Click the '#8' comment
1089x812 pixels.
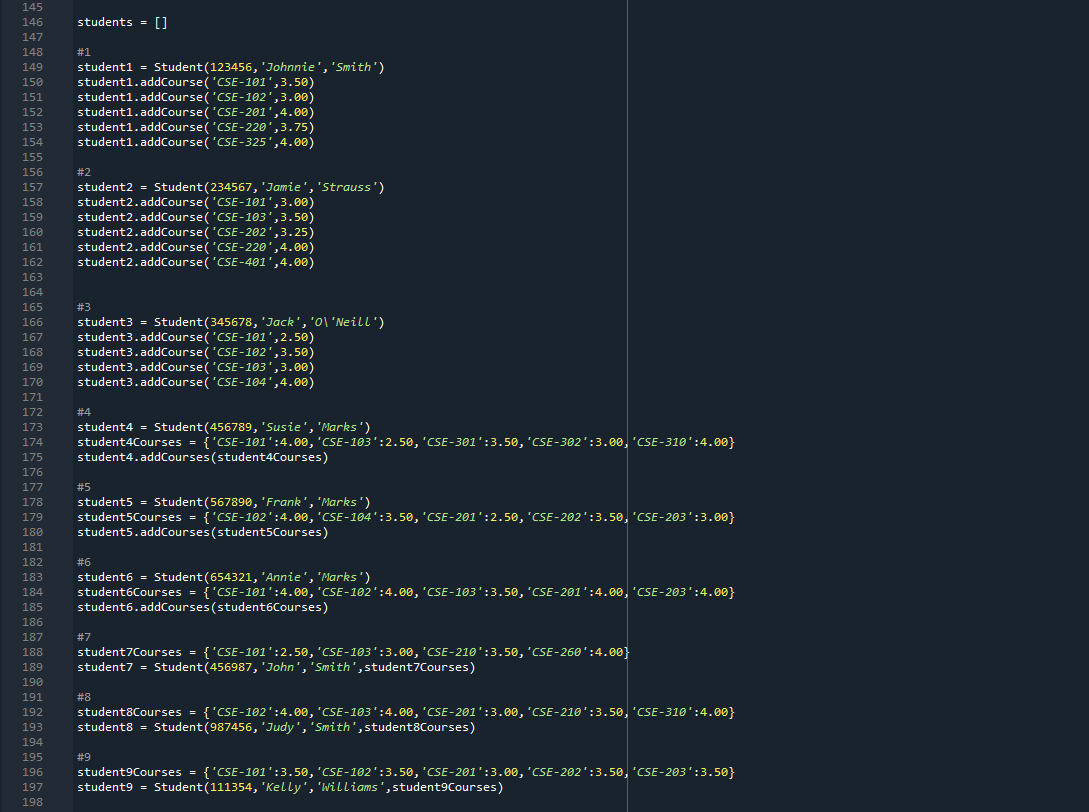(84, 697)
